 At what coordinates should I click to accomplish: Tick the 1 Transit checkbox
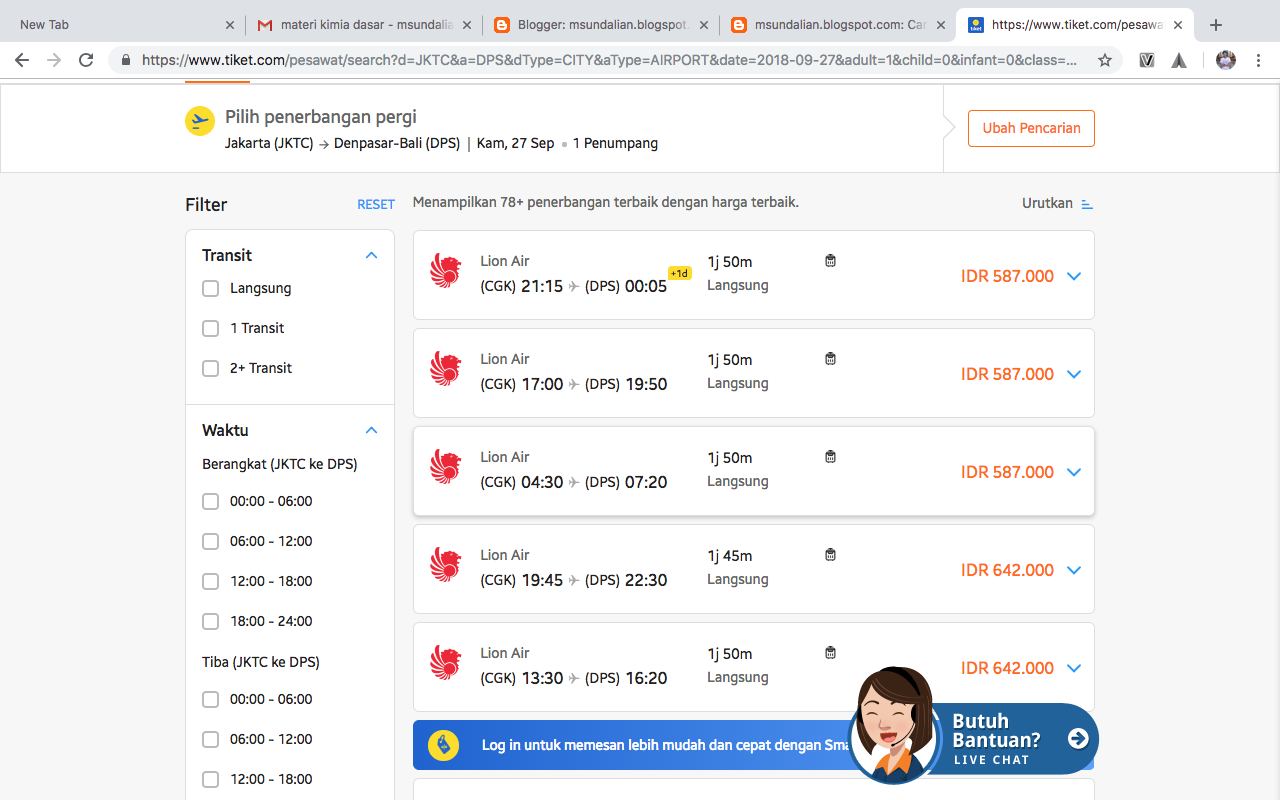210,328
